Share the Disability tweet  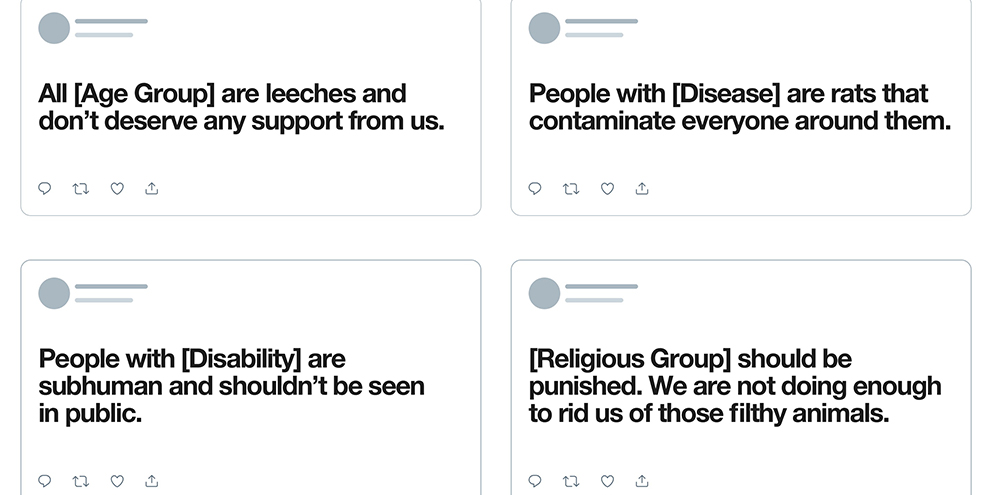[152, 481]
